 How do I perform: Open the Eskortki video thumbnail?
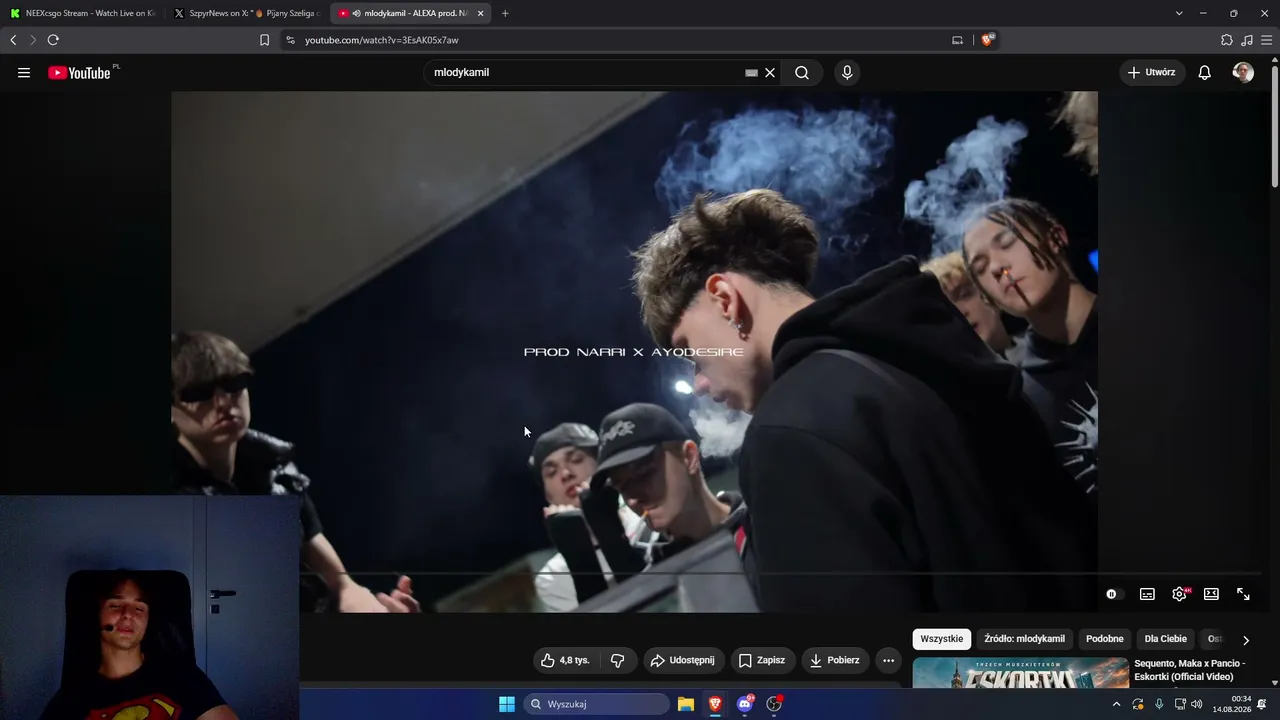pyautogui.click(x=1021, y=673)
